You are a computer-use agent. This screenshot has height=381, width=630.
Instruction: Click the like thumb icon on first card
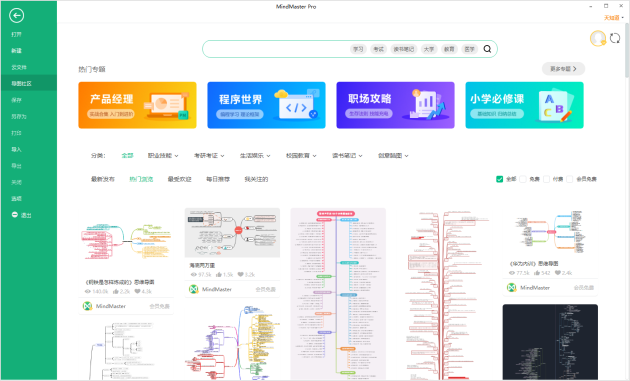tap(116, 291)
